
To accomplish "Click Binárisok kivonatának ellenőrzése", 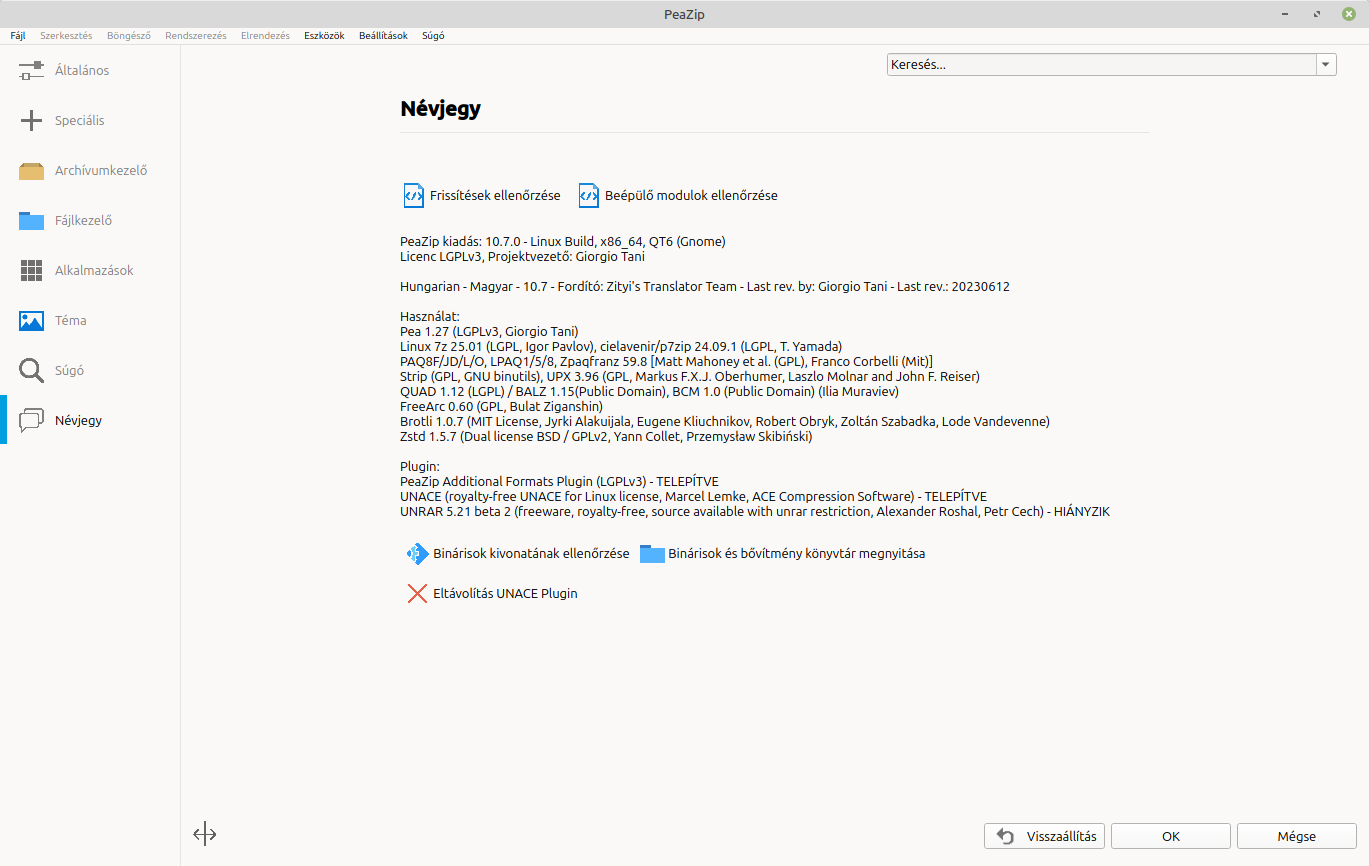I will 530,553.
